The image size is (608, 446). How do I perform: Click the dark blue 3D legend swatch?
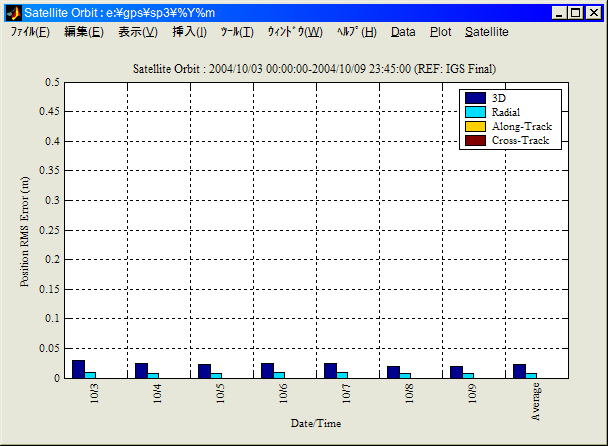point(475,98)
